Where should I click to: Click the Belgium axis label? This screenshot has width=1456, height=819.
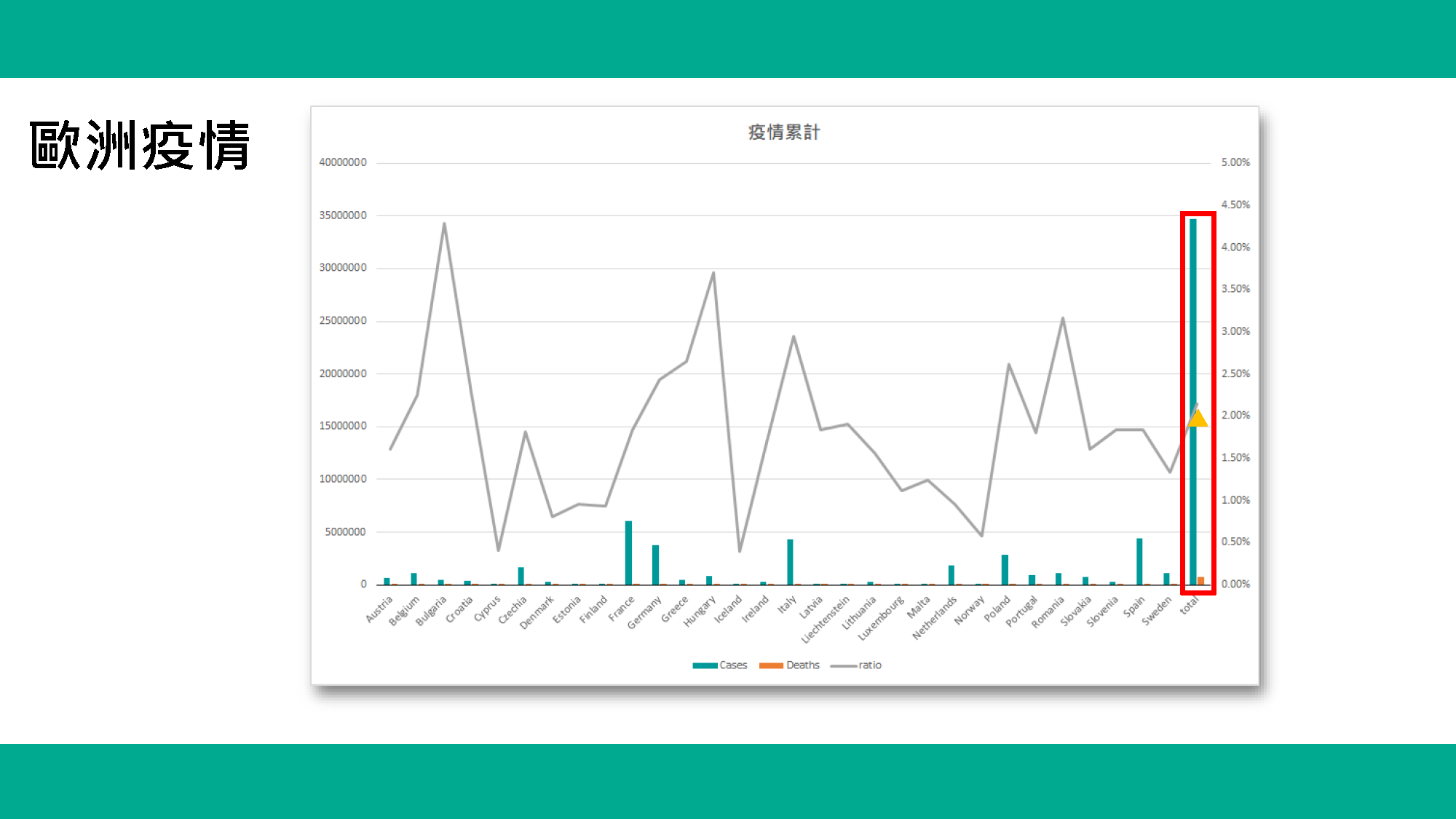pyautogui.click(x=404, y=611)
